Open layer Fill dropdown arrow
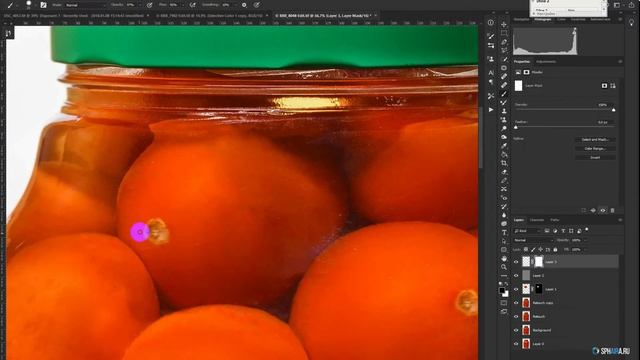 point(586,249)
